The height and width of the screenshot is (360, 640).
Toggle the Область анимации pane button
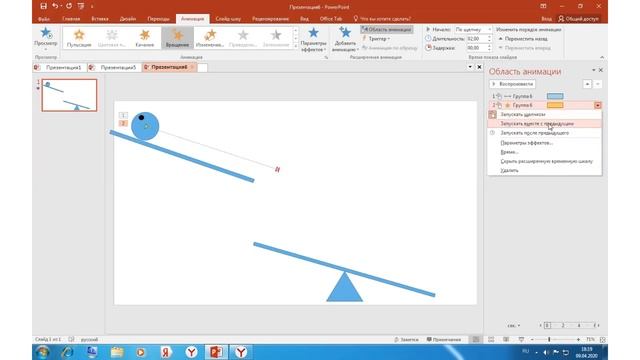387,29
